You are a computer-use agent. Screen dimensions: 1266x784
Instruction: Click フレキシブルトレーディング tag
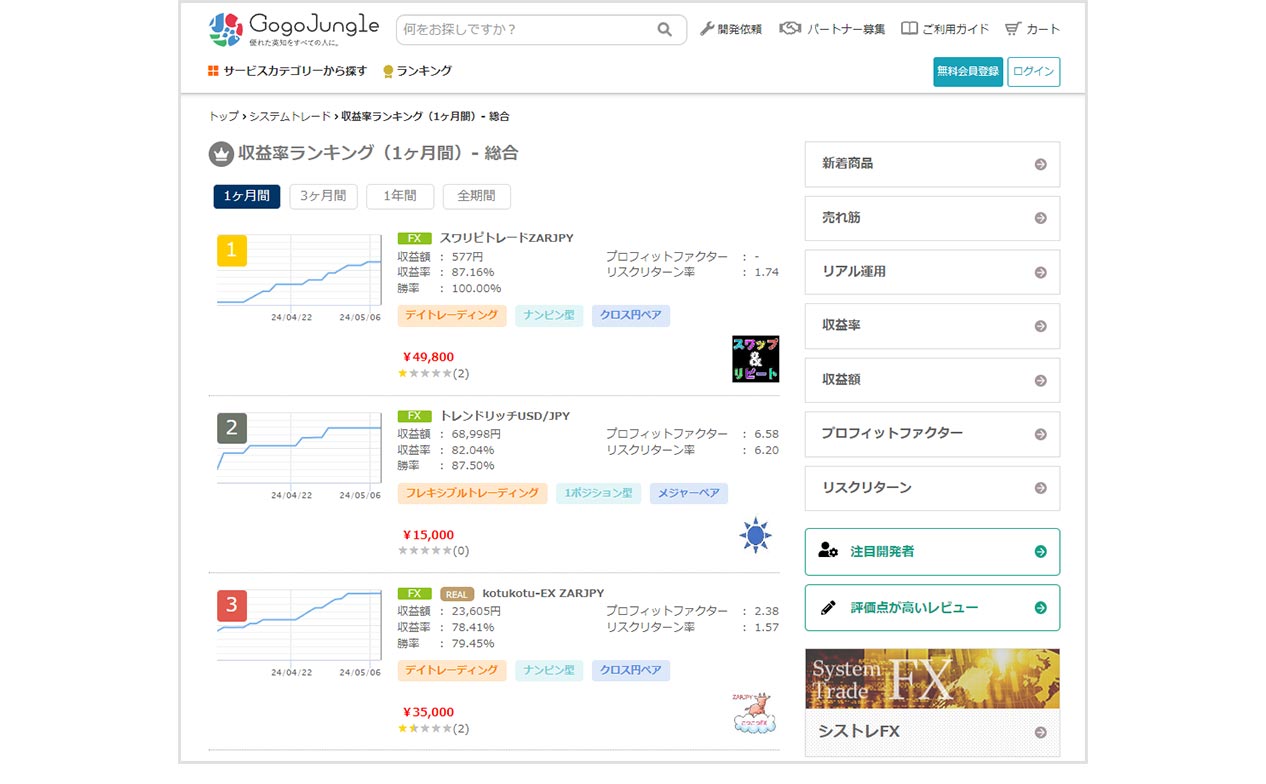[x=472, y=494]
